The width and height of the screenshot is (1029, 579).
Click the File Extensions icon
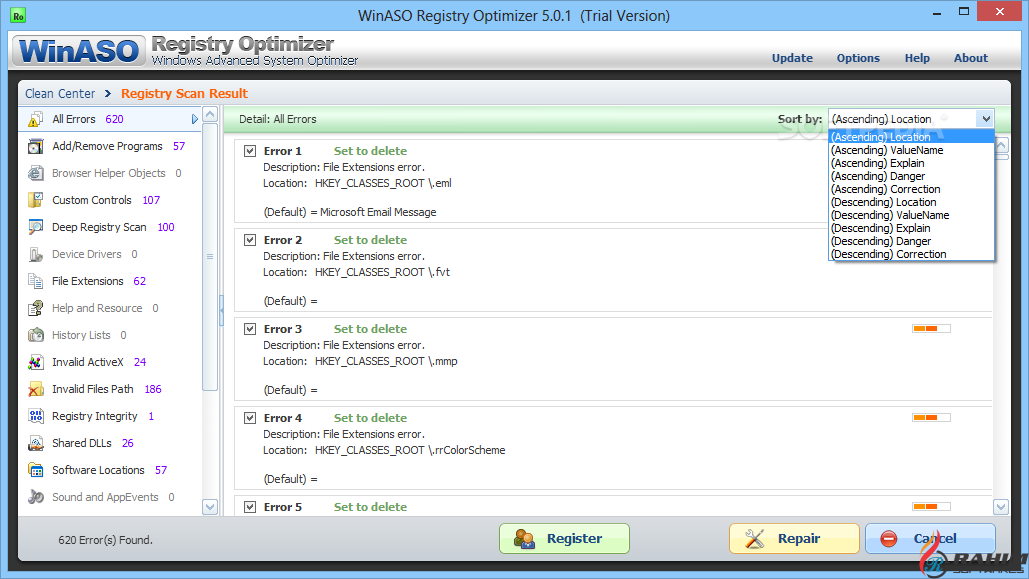(x=35, y=281)
